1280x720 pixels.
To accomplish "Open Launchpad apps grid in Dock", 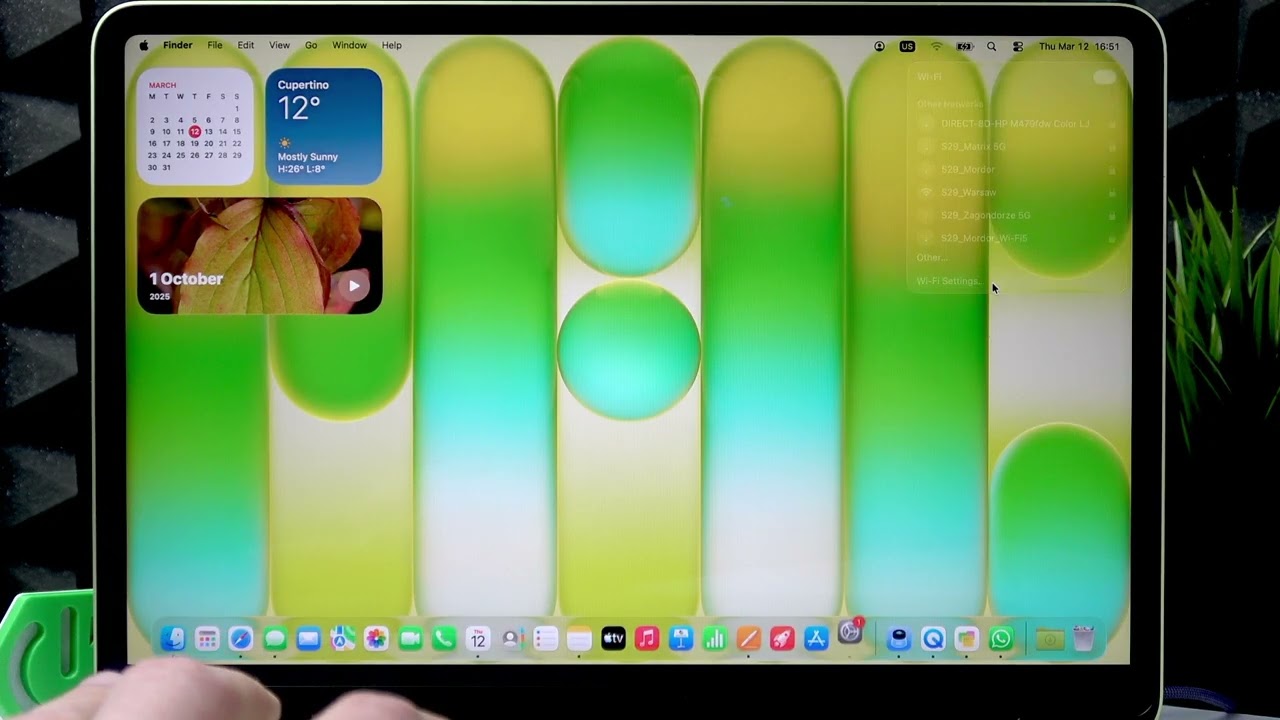I will coord(207,638).
